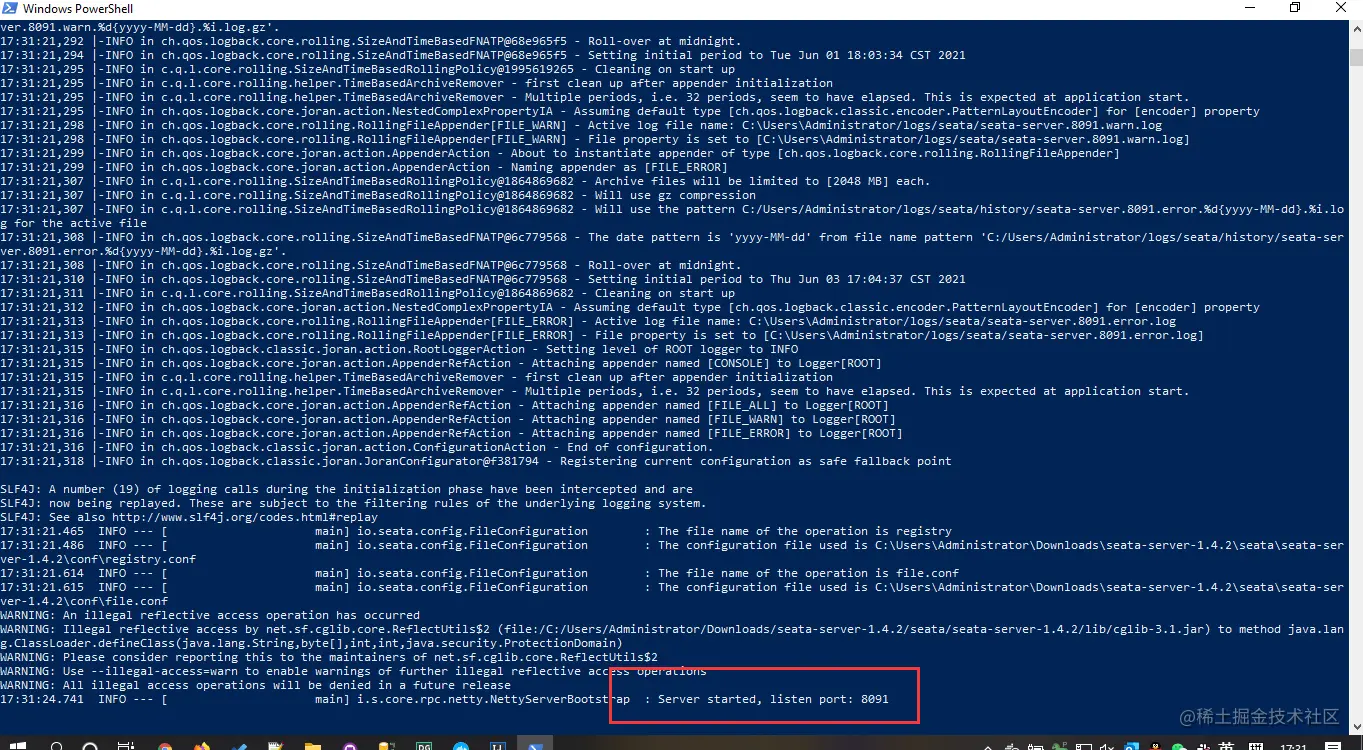
Task: Open Visual Studio Code from the taskbar
Action: click(x=238, y=745)
